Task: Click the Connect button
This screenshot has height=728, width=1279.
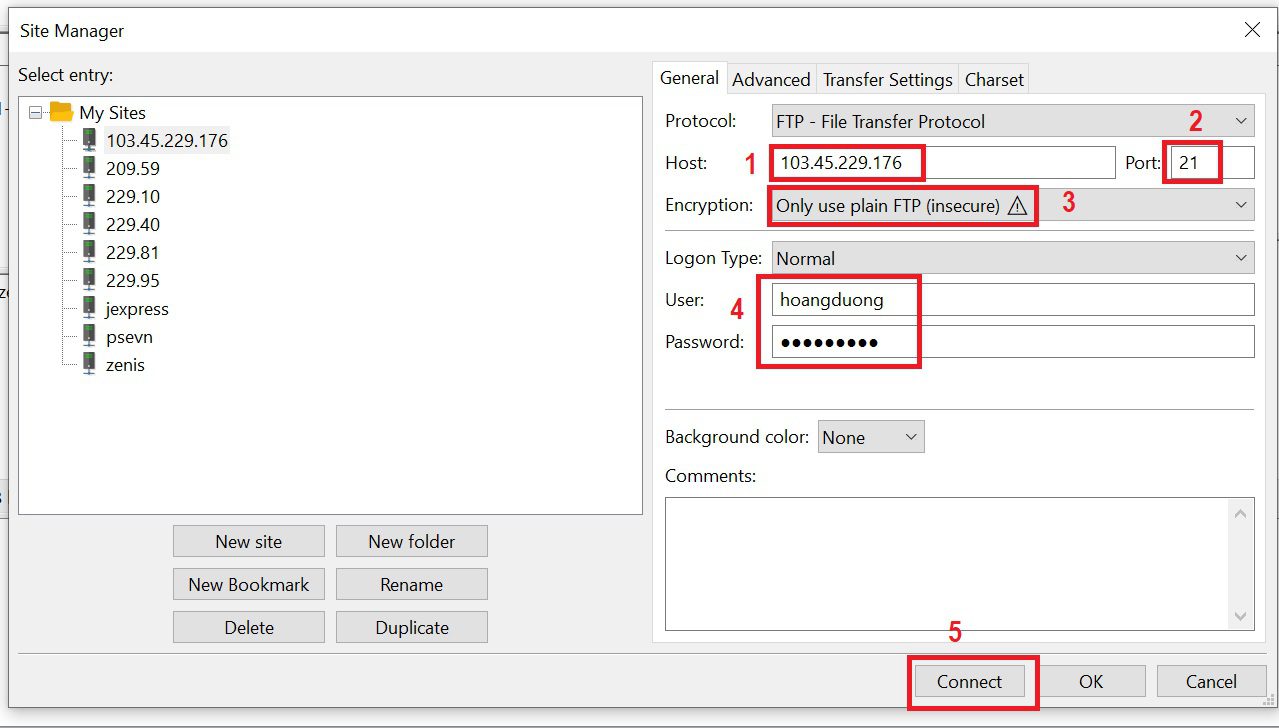Action: pos(969,681)
